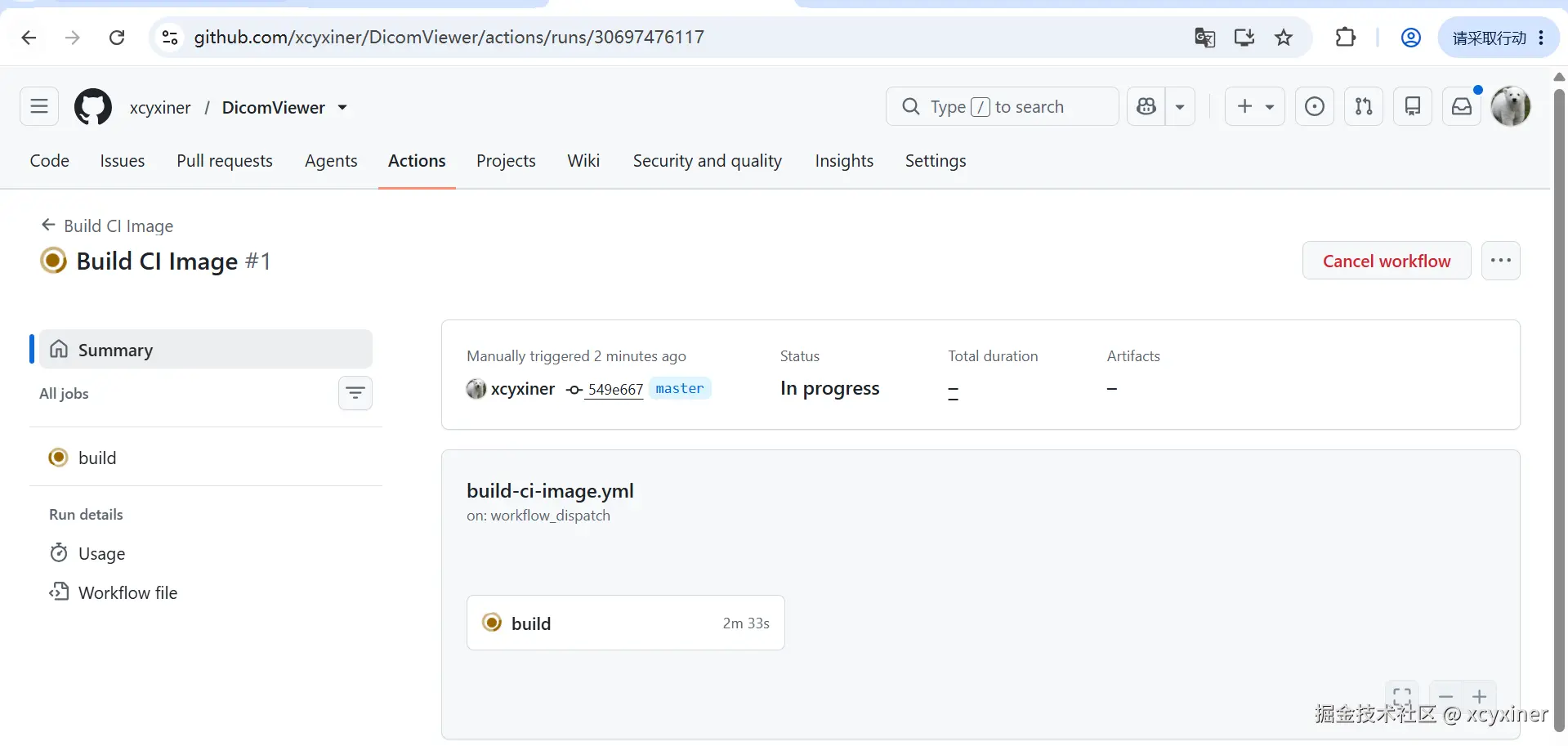The width and height of the screenshot is (1568, 746).
Task: Zoom out the workflow graph
Action: click(x=1446, y=696)
